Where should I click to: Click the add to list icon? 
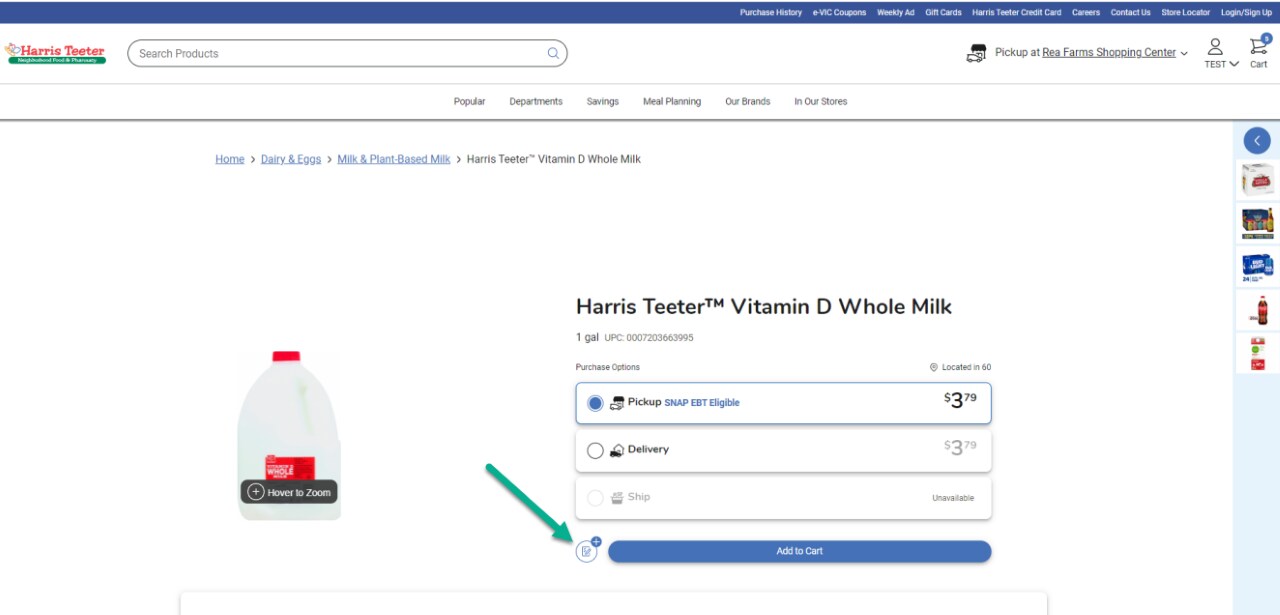click(x=587, y=550)
